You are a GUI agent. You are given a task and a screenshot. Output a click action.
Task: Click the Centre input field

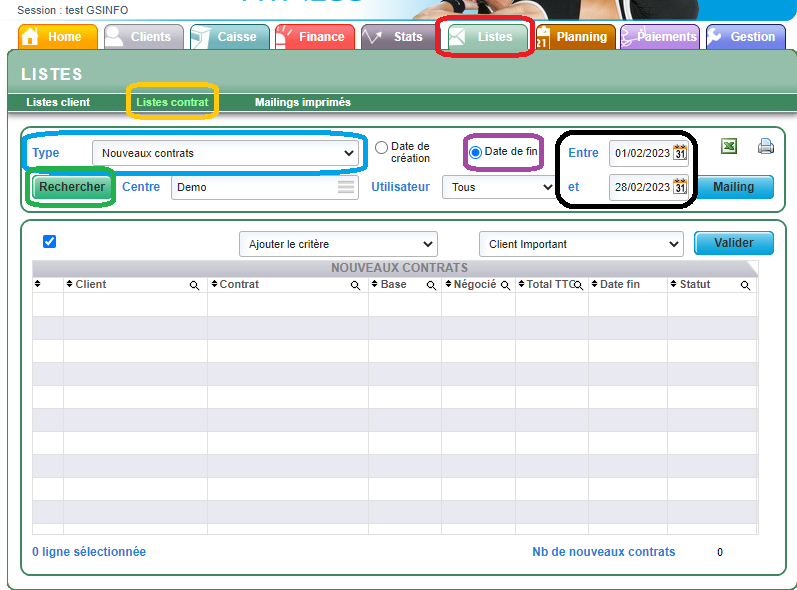pyautogui.click(x=255, y=187)
